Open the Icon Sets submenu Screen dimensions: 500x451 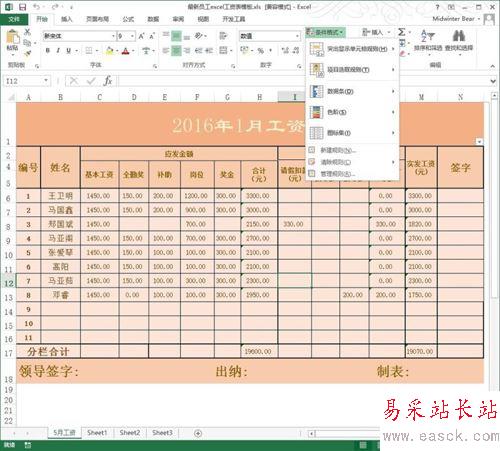point(352,133)
